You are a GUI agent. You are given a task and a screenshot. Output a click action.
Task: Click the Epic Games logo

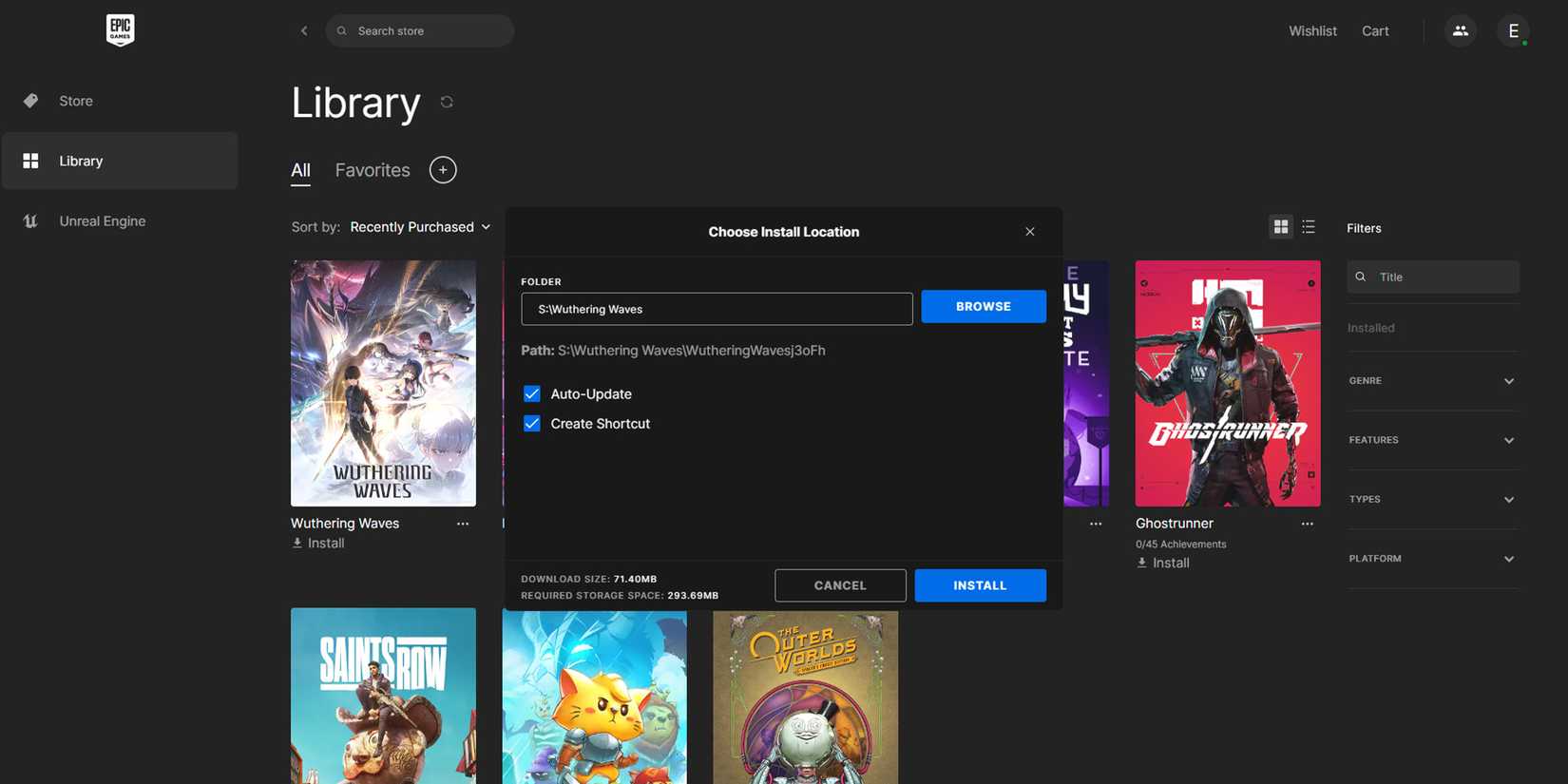coord(120,30)
